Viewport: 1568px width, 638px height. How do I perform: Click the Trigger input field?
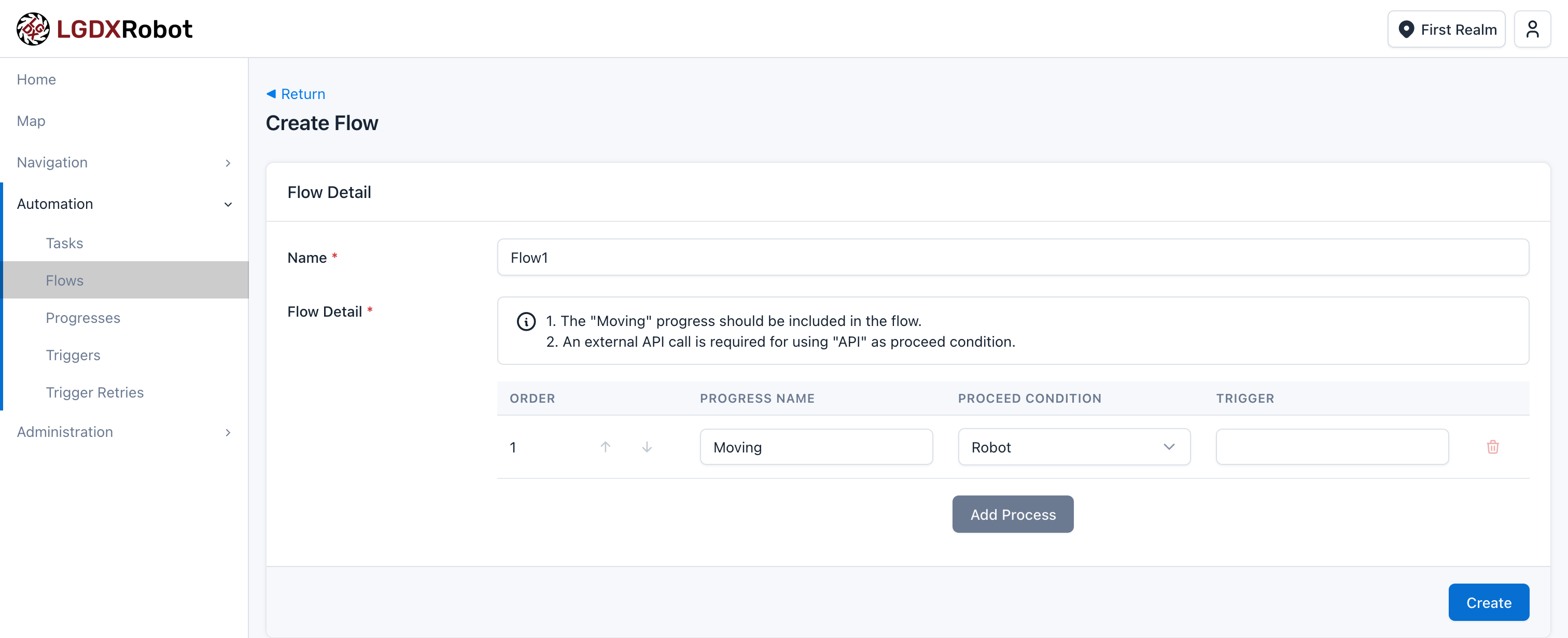tap(1332, 447)
